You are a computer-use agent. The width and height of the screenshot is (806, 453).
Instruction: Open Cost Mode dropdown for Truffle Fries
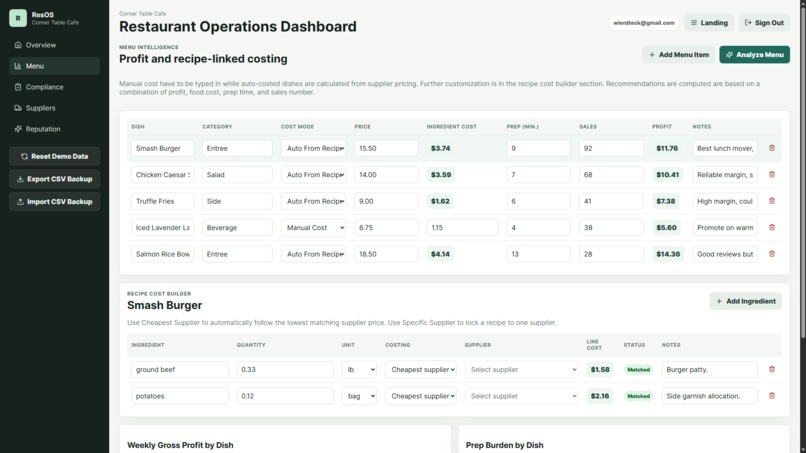point(313,201)
